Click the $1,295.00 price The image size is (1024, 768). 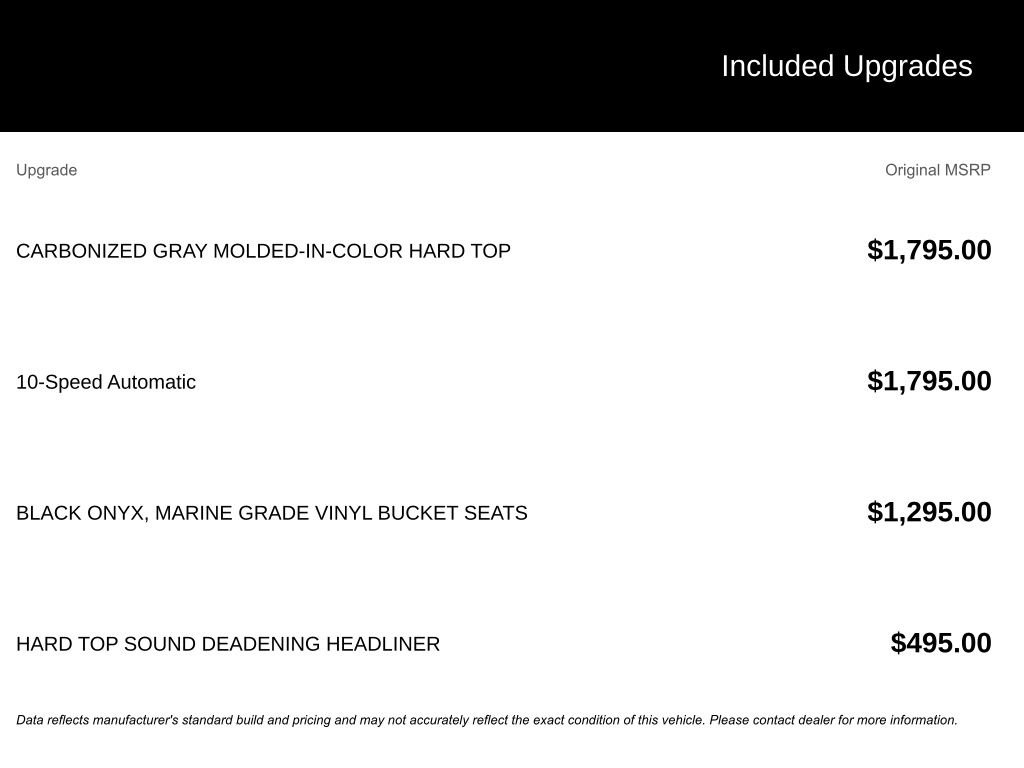[929, 512]
